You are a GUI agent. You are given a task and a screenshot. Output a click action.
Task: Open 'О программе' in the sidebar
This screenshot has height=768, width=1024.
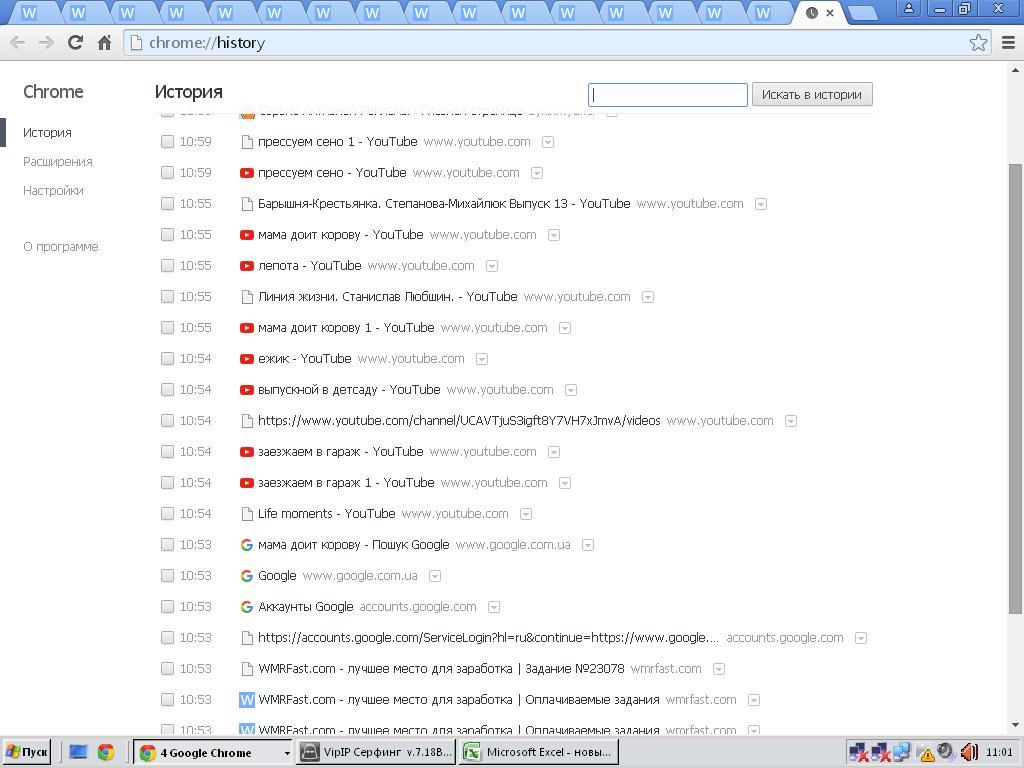tap(61, 247)
